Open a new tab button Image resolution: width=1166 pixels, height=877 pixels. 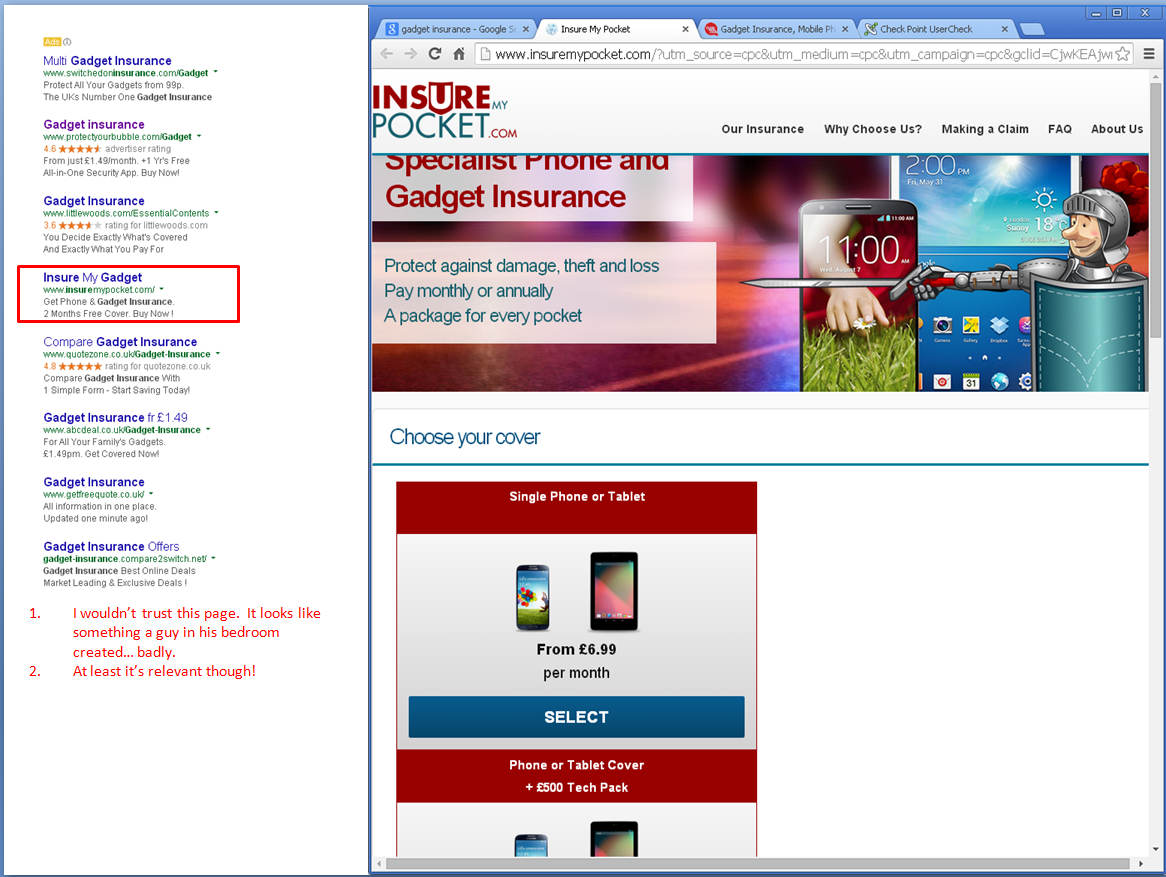[1031, 29]
